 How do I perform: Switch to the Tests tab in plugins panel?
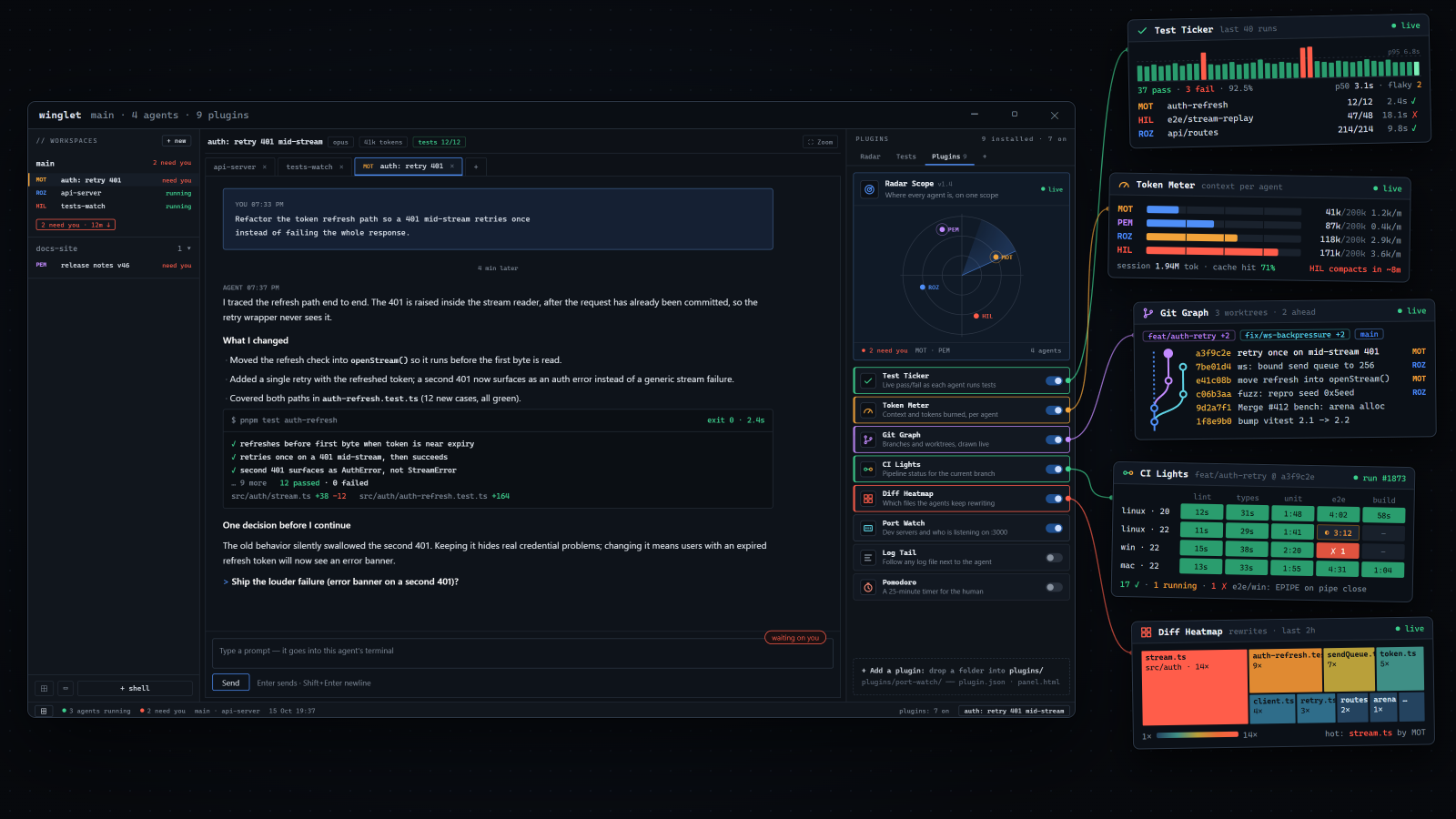coord(905,157)
